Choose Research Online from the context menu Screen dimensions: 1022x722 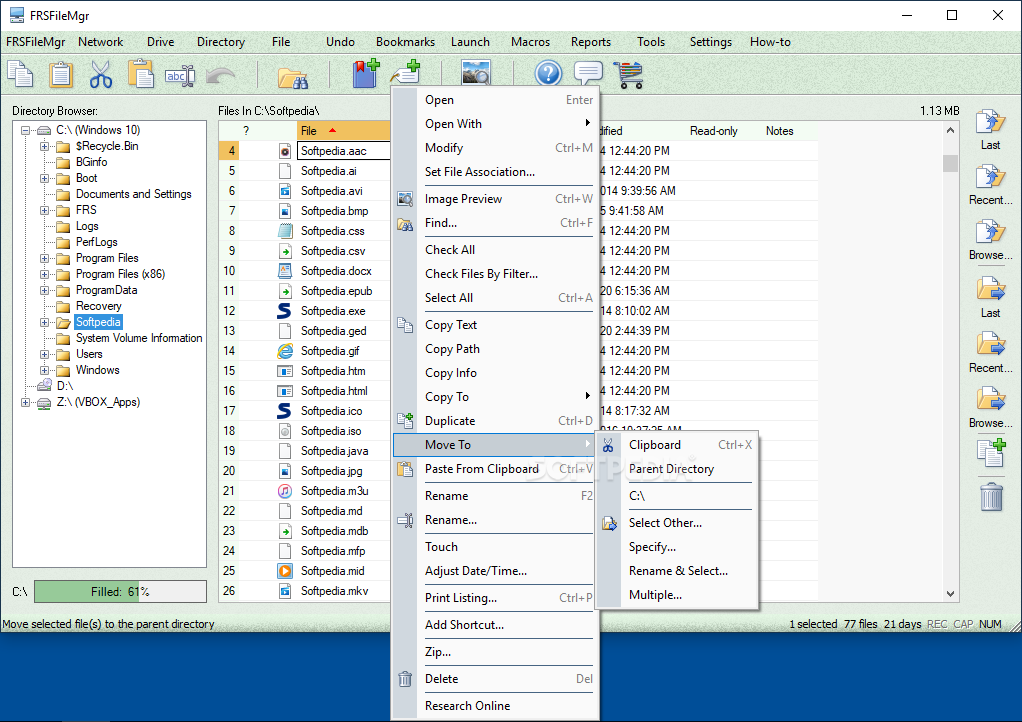pos(495,706)
